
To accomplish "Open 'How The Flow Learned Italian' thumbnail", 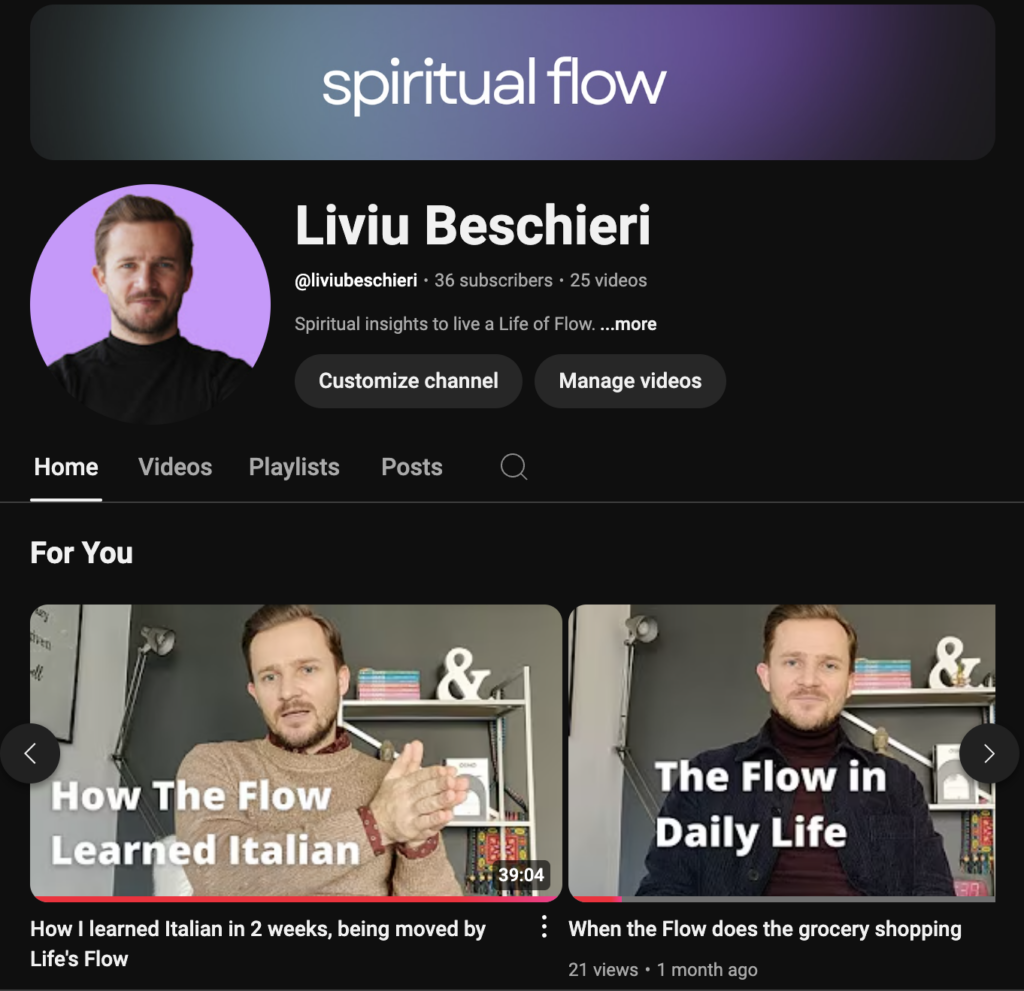I will (296, 751).
